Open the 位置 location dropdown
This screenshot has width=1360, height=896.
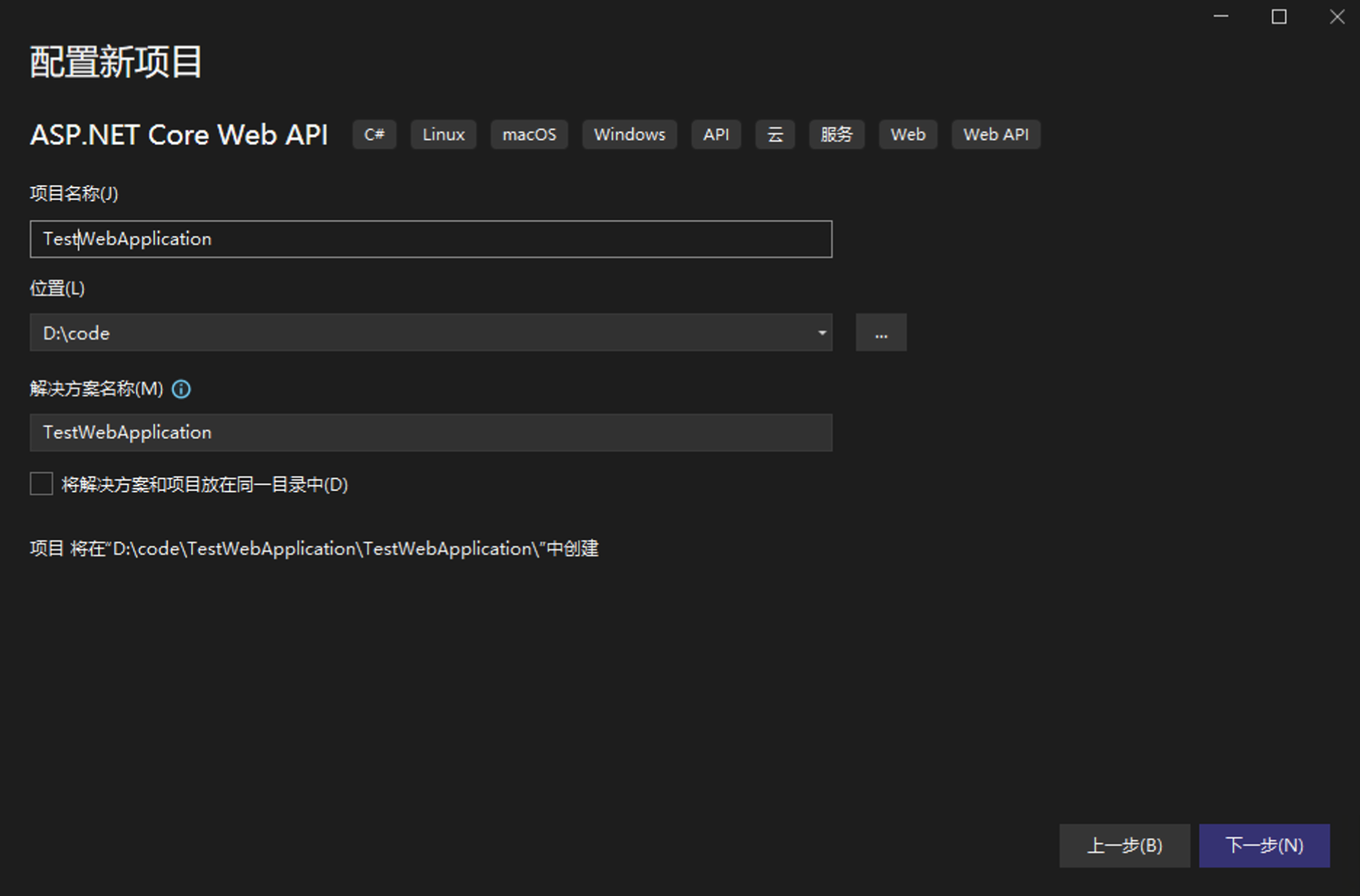click(821, 333)
